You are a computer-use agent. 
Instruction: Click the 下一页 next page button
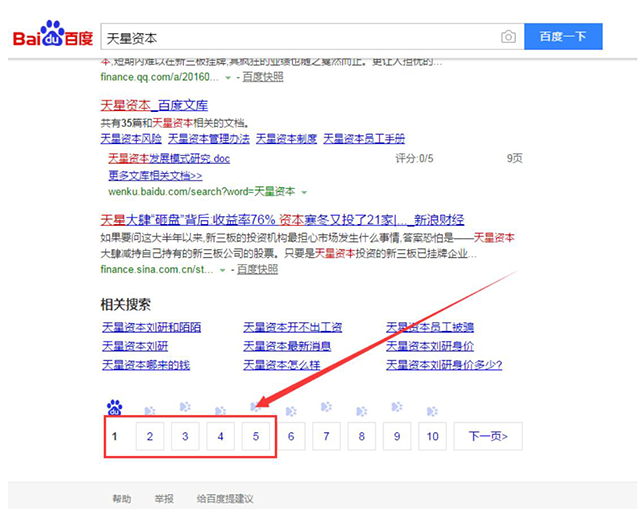[488, 436]
